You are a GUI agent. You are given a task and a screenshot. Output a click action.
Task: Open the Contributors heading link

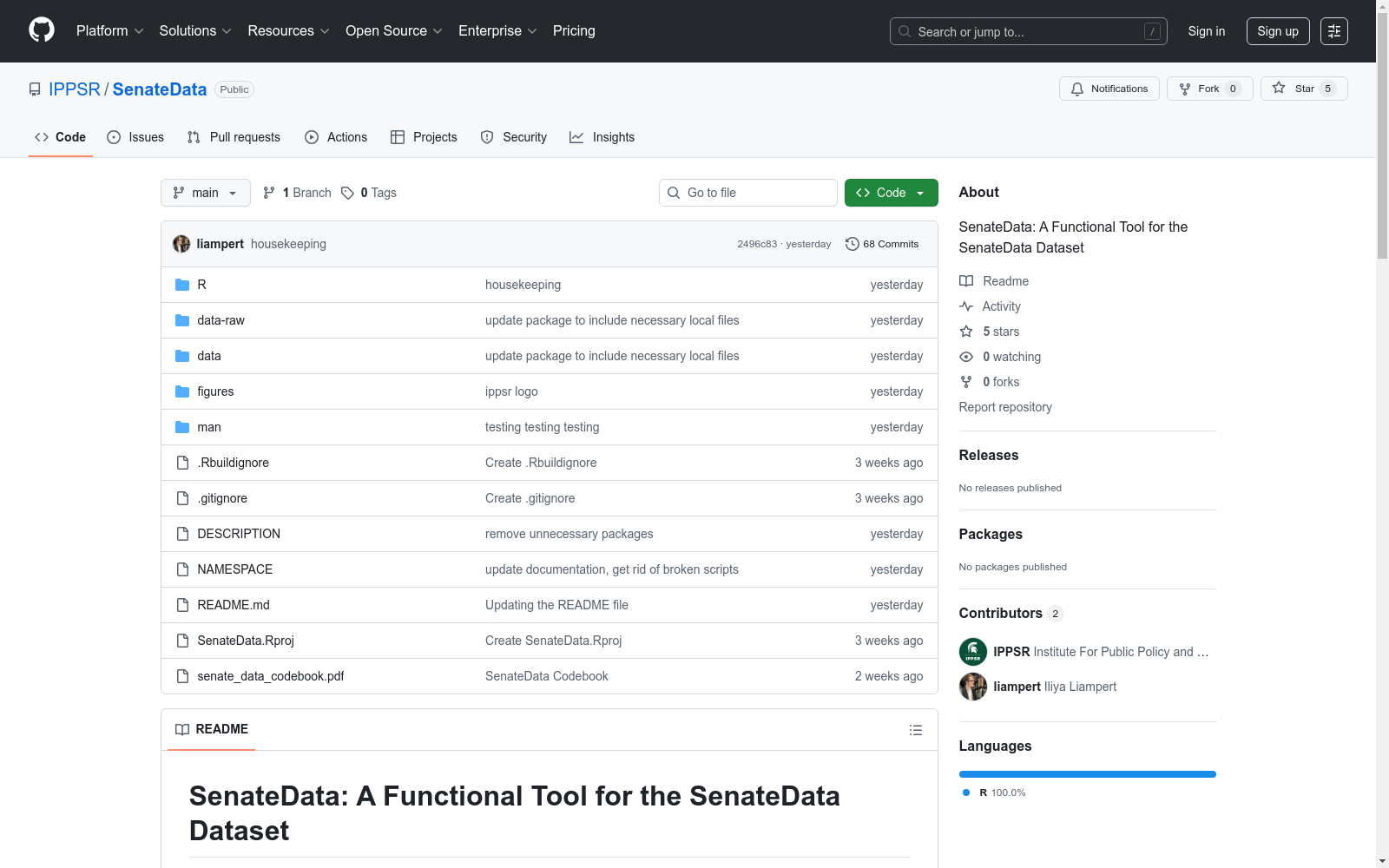point(1010,613)
